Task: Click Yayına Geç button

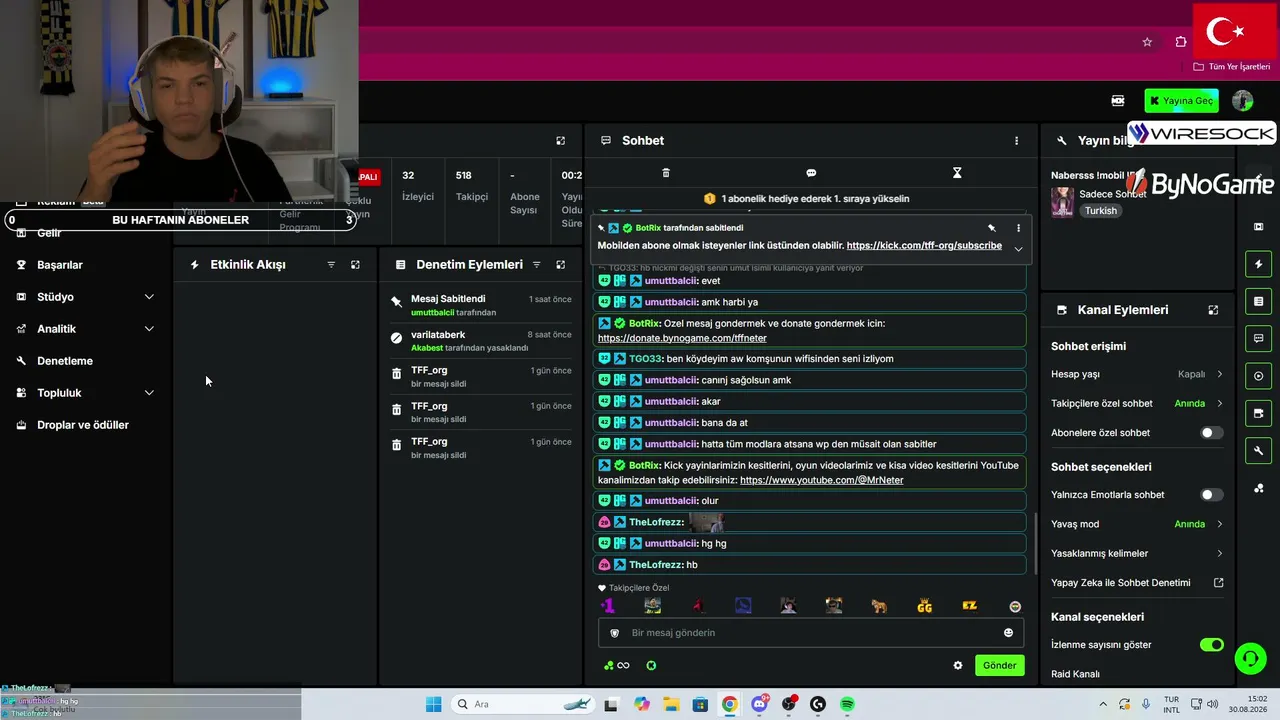Action: (1180, 101)
